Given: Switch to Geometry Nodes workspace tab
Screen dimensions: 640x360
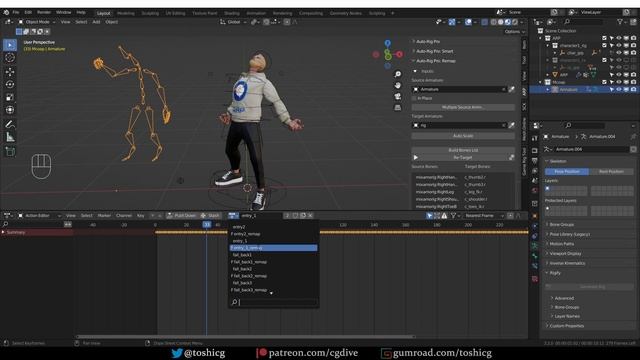Looking at the screenshot, I should 346,13.
